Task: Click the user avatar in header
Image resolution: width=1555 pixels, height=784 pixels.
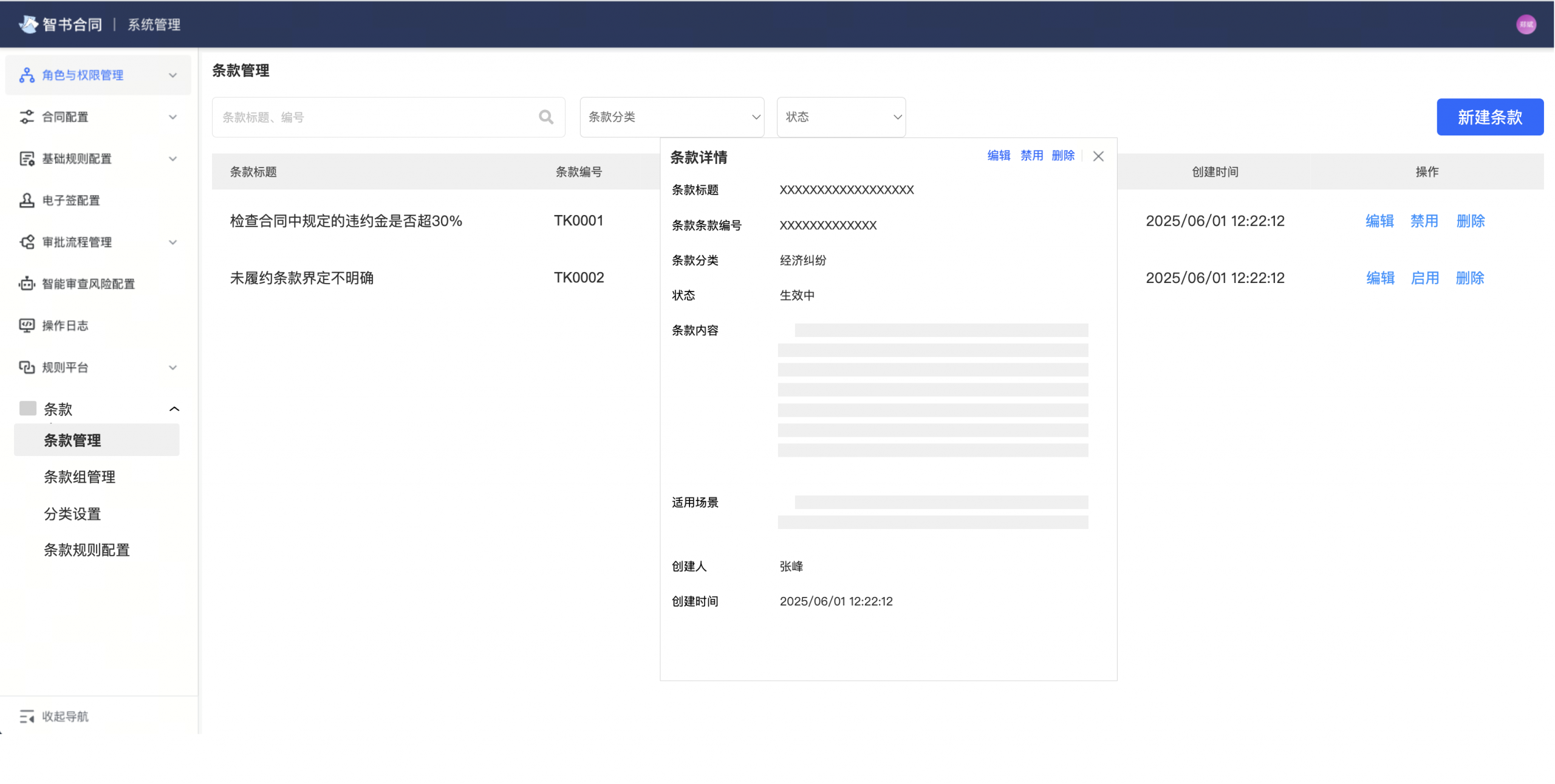Action: 1525,25
